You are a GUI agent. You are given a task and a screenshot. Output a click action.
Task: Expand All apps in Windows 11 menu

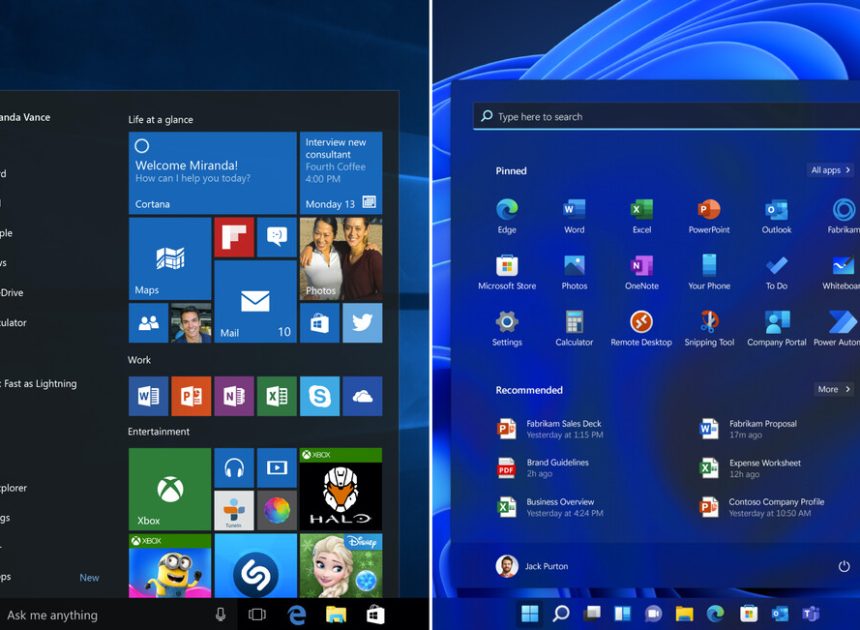(830, 170)
